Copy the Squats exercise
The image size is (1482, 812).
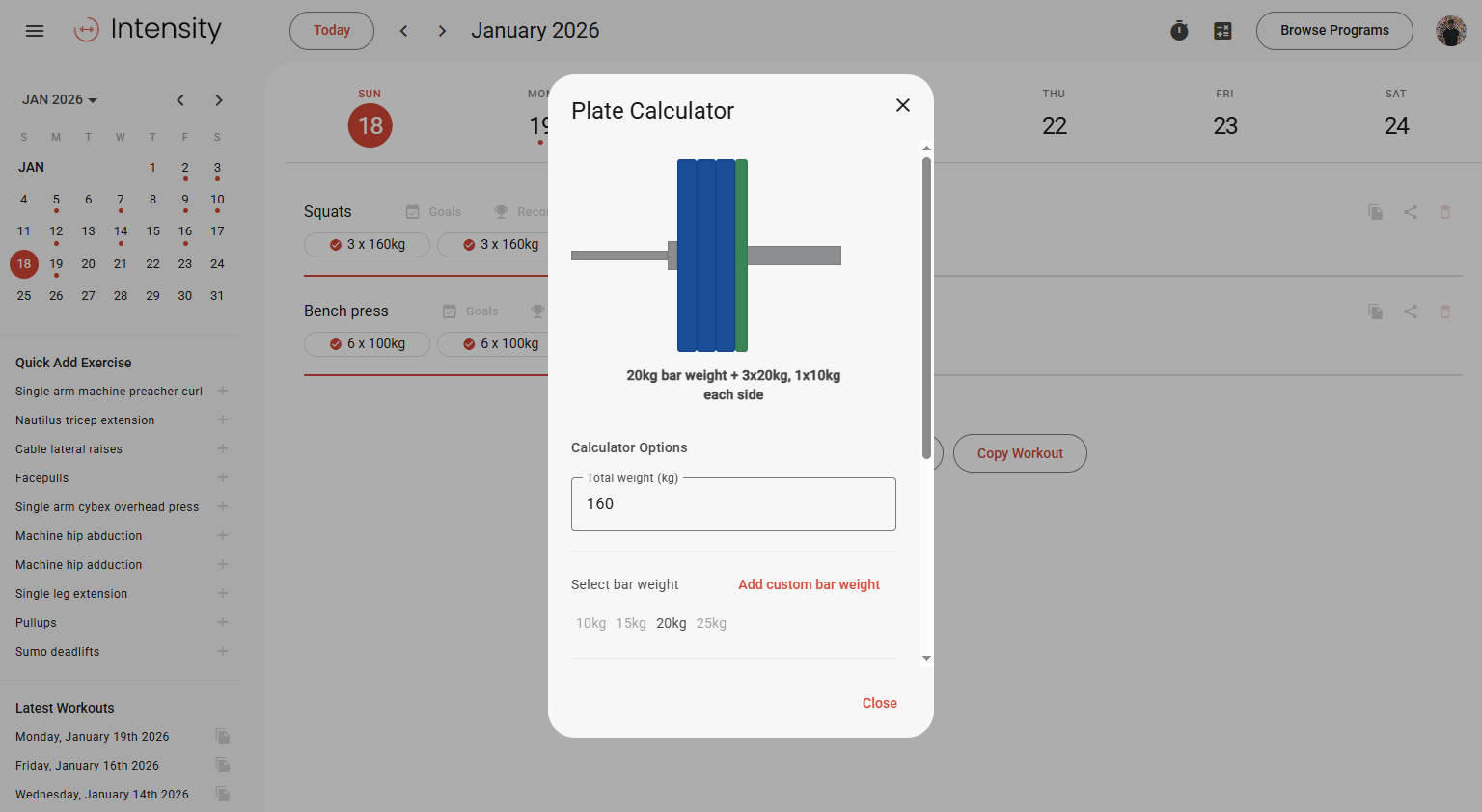1375,212
